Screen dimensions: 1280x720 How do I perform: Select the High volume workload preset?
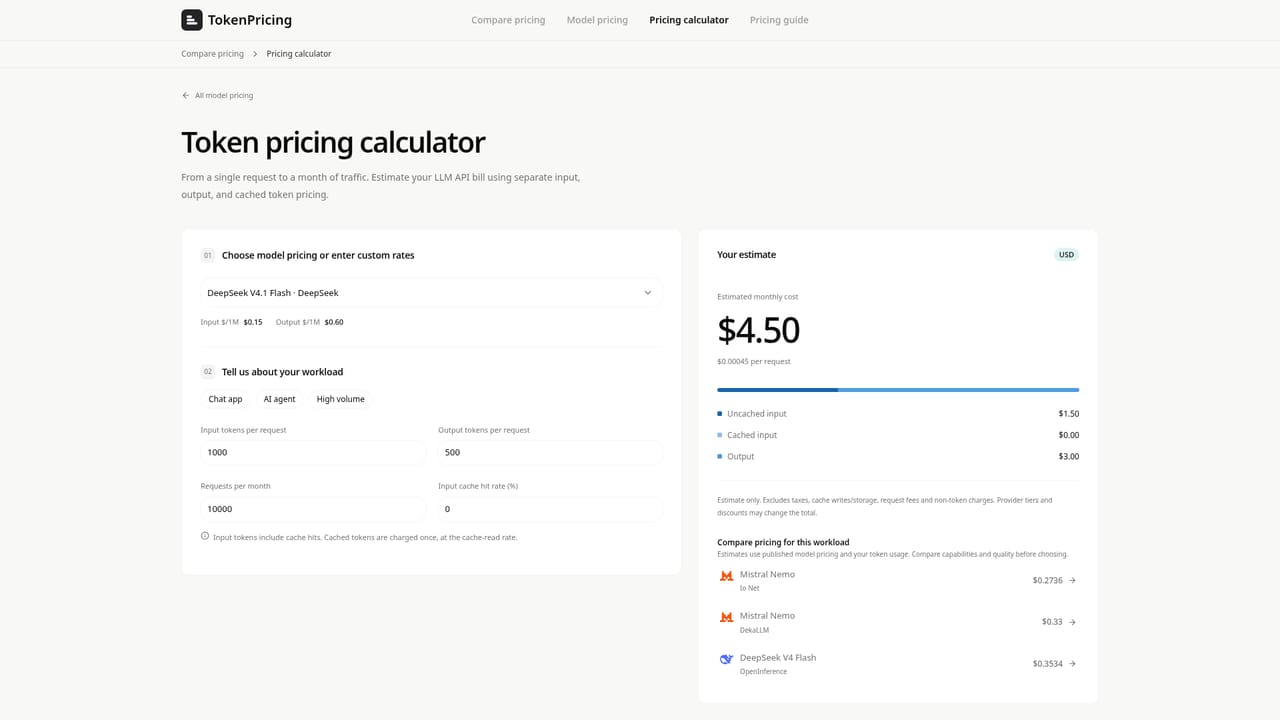340,399
